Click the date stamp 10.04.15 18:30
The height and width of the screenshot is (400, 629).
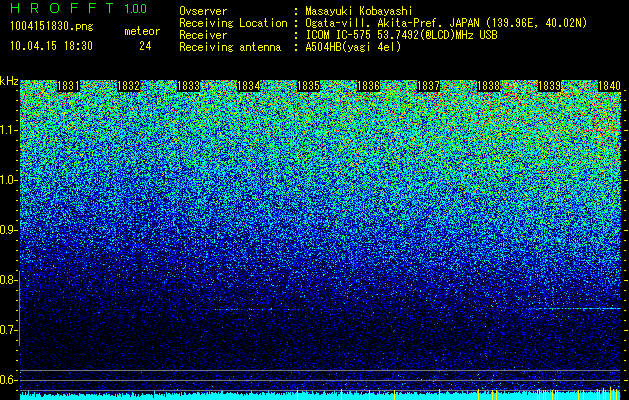pyautogui.click(x=52, y=46)
